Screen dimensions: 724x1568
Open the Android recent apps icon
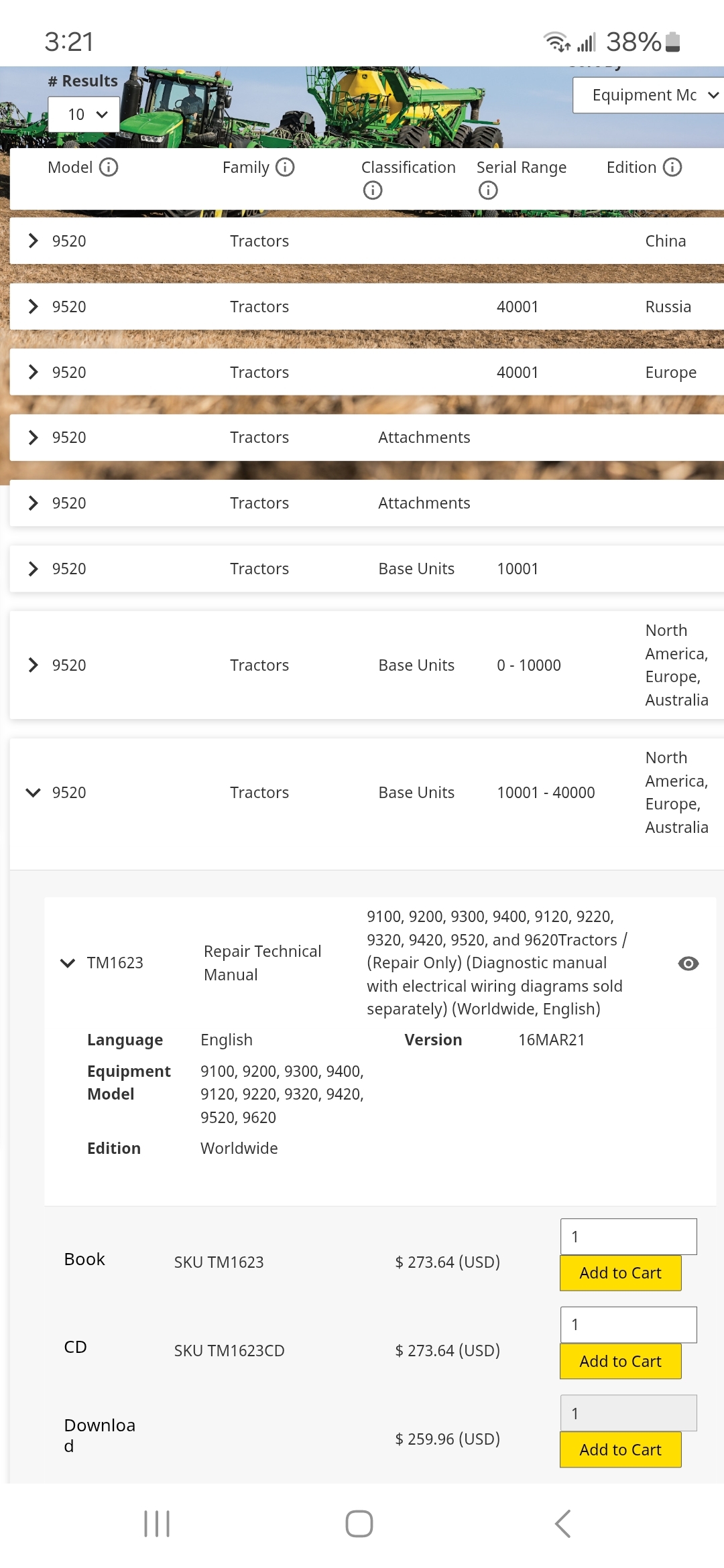157,1523
